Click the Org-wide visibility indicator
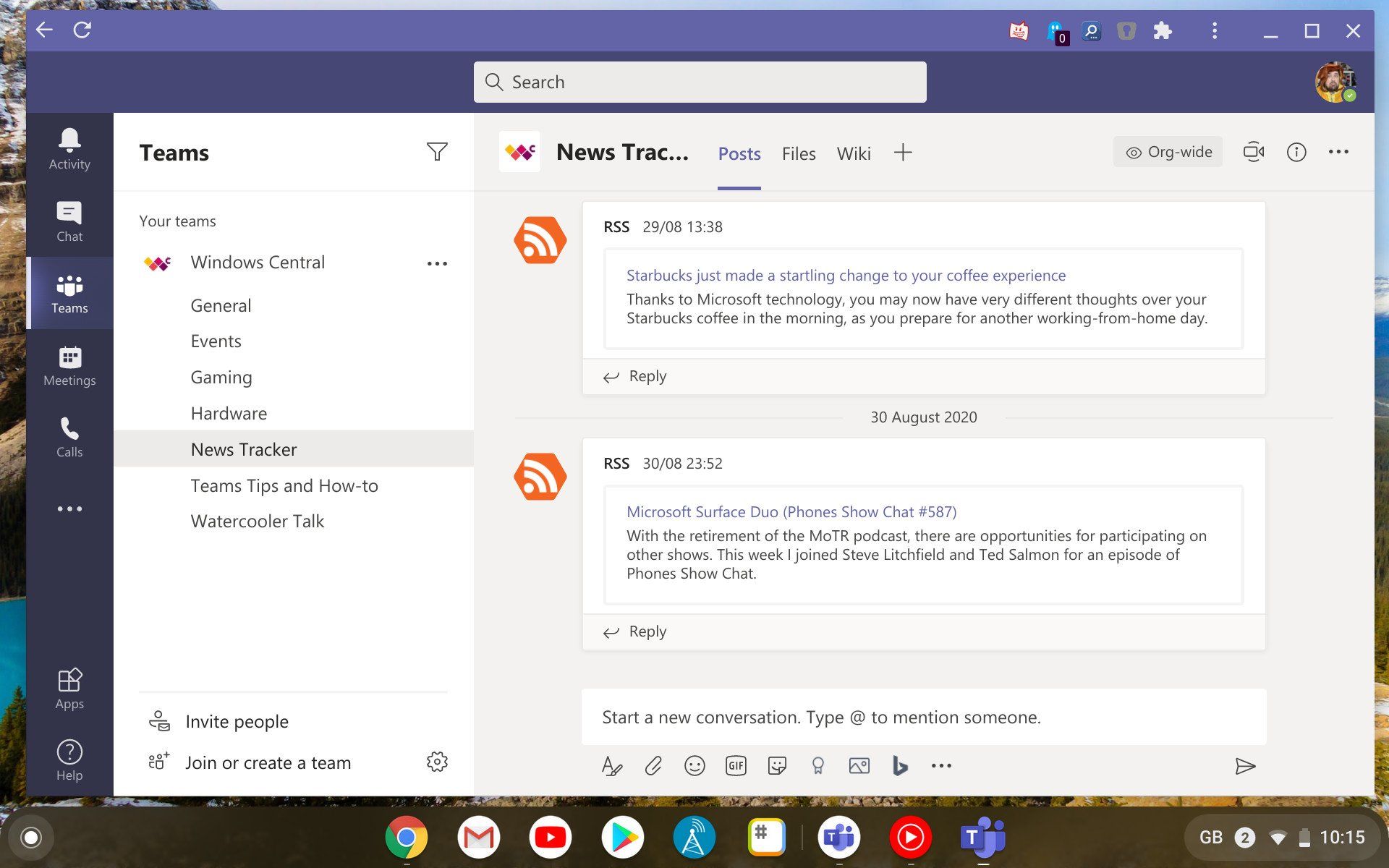 1167,152
